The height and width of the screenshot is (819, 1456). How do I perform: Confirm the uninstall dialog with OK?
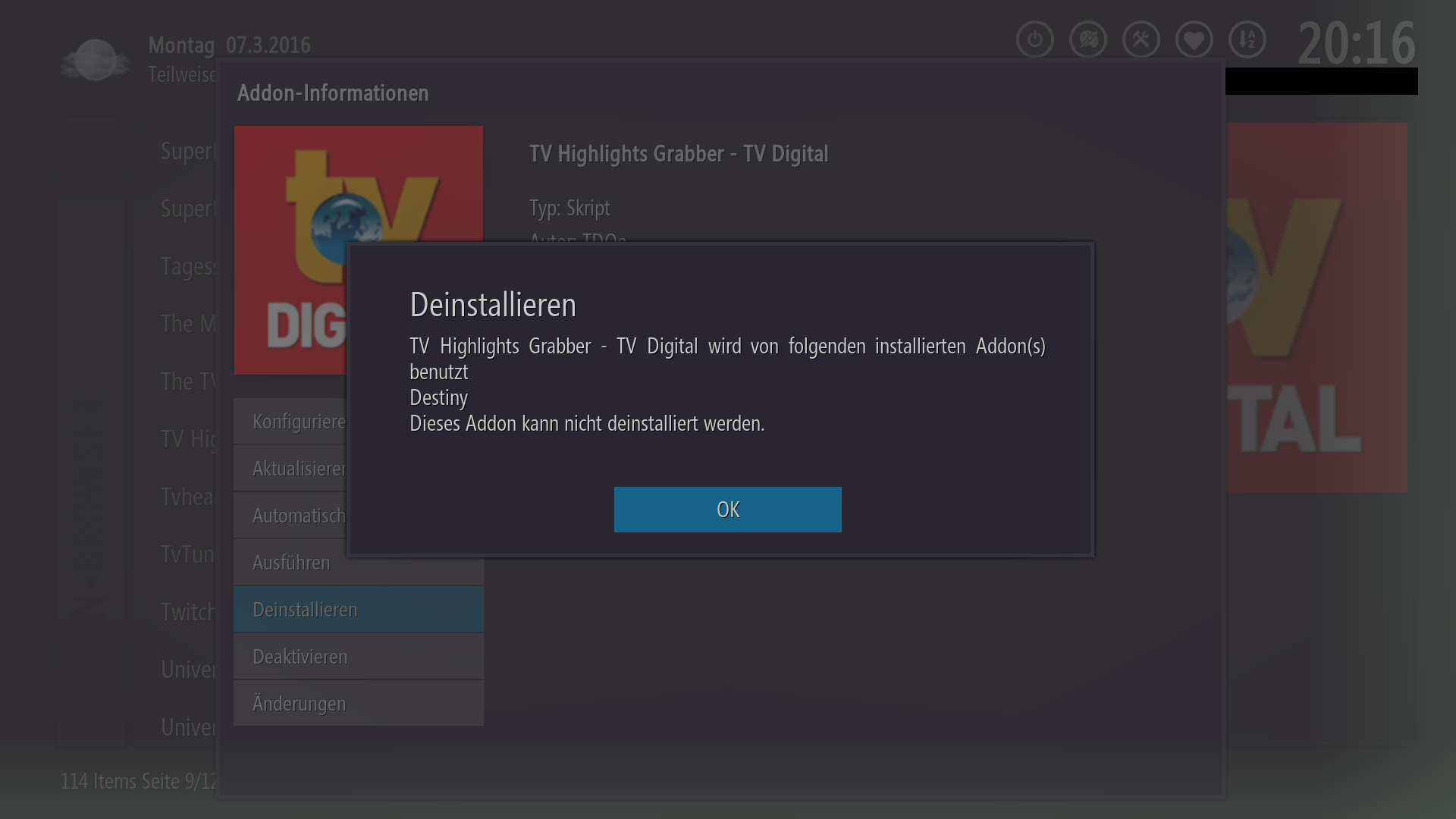(x=727, y=510)
